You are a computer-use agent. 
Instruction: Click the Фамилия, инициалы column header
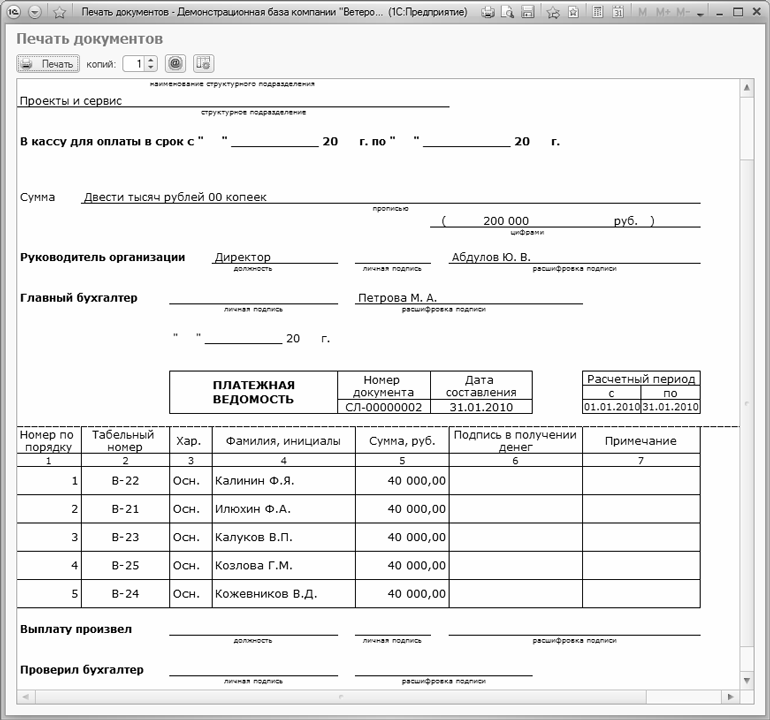pos(283,441)
